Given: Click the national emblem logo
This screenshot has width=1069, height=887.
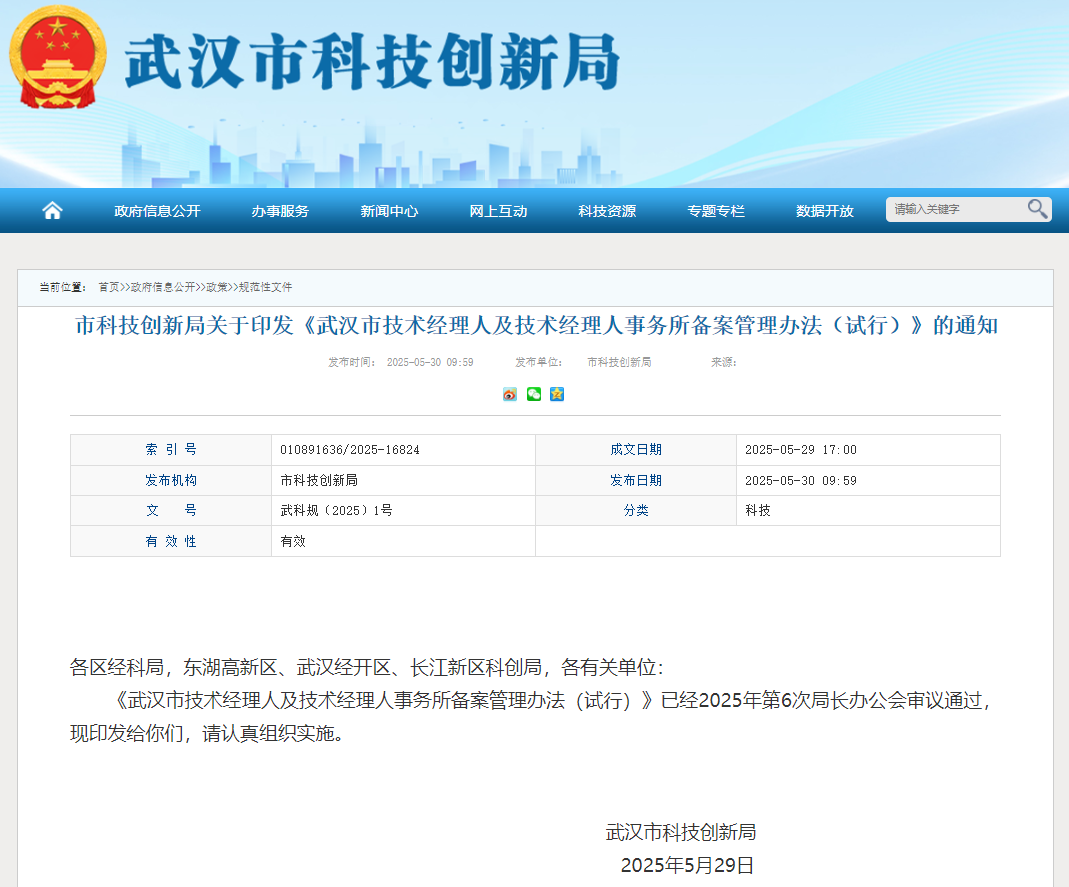Looking at the screenshot, I should pos(57,57).
